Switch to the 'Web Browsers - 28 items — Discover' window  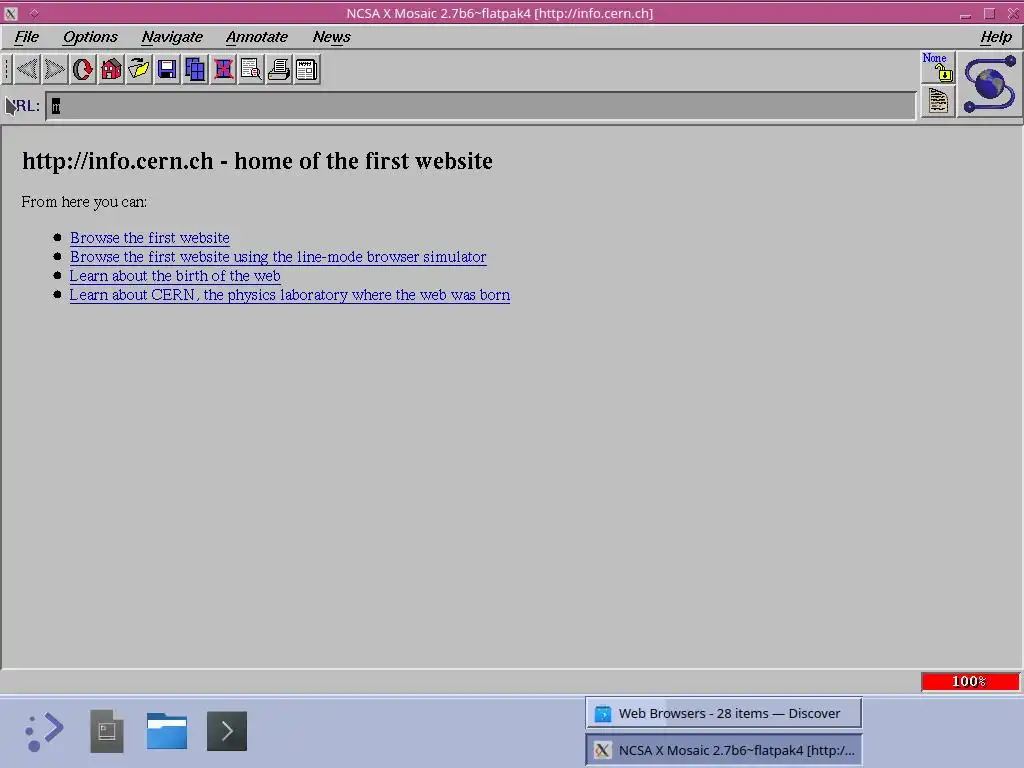point(724,713)
